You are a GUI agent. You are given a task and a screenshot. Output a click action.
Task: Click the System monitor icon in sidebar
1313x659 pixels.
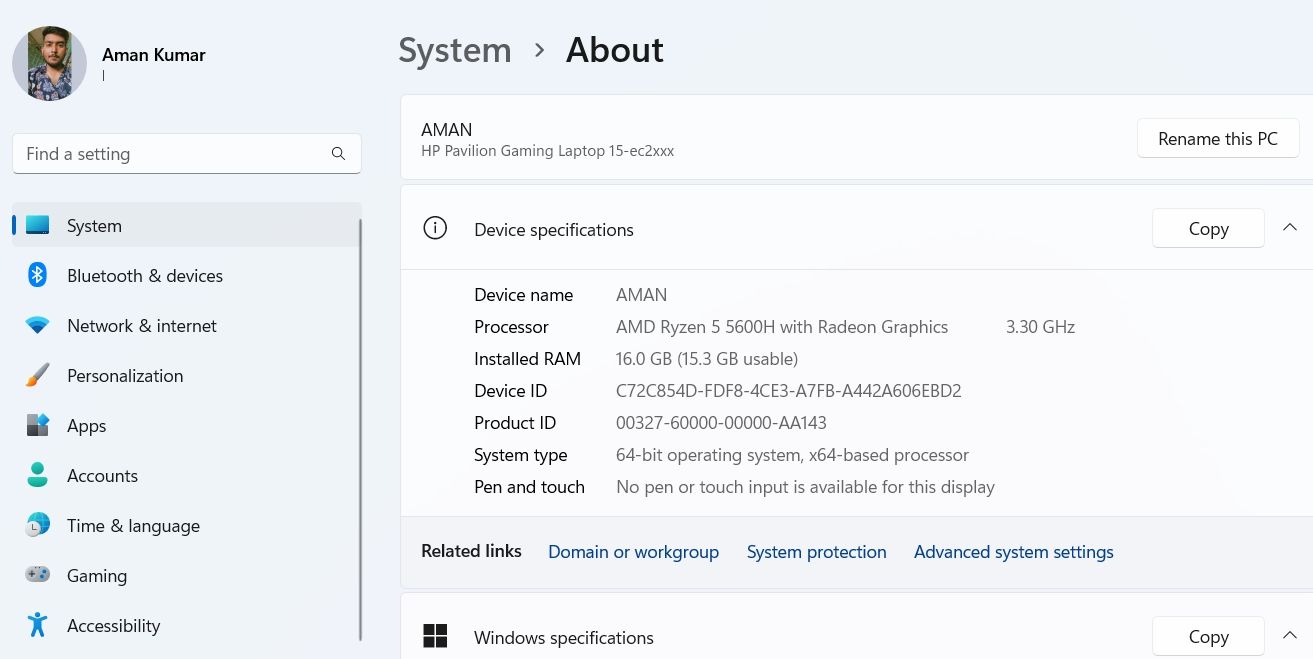pyautogui.click(x=38, y=226)
